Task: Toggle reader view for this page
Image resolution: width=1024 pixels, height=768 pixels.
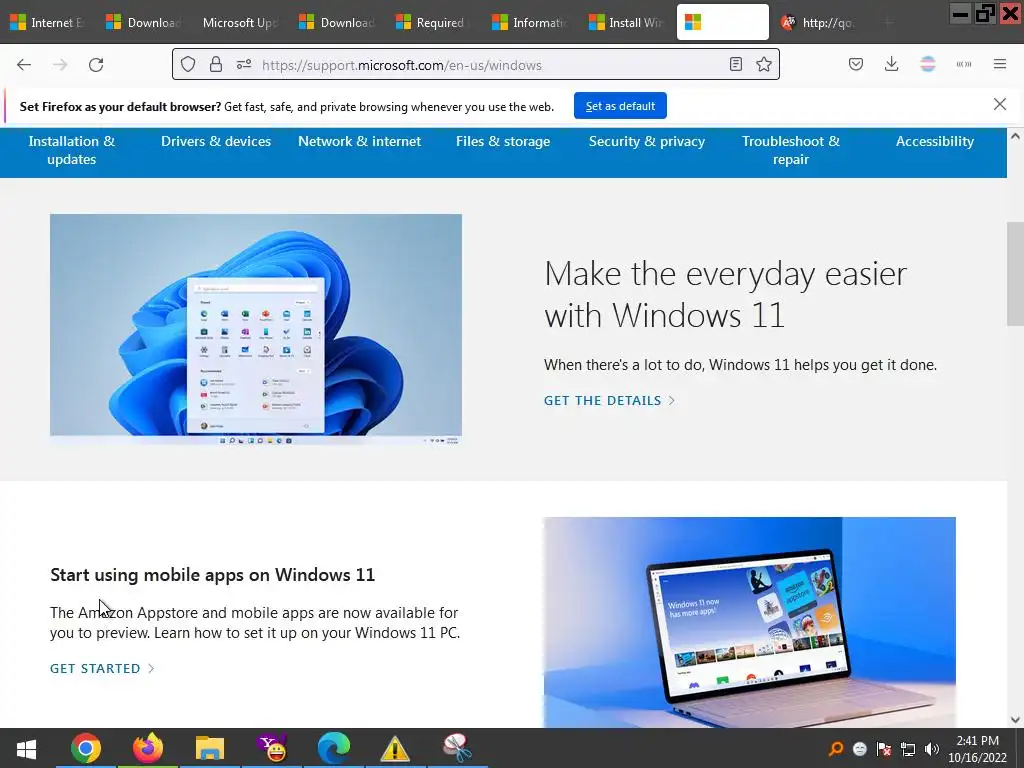Action: (735, 65)
